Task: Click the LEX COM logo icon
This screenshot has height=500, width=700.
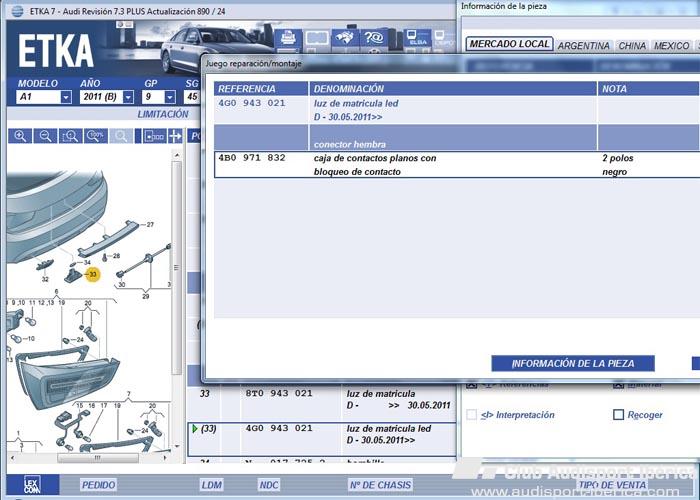Action: pyautogui.click(x=32, y=484)
